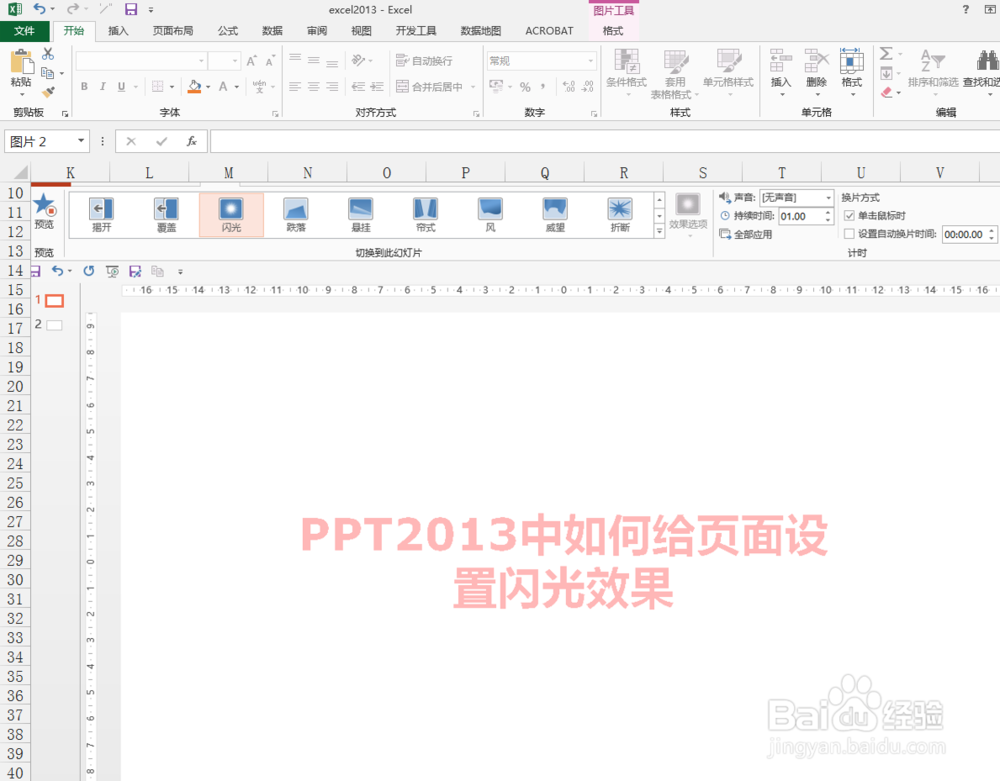Select the Wind transition thumbnail
Viewport: 1000px width, 781px height.
click(x=490, y=215)
